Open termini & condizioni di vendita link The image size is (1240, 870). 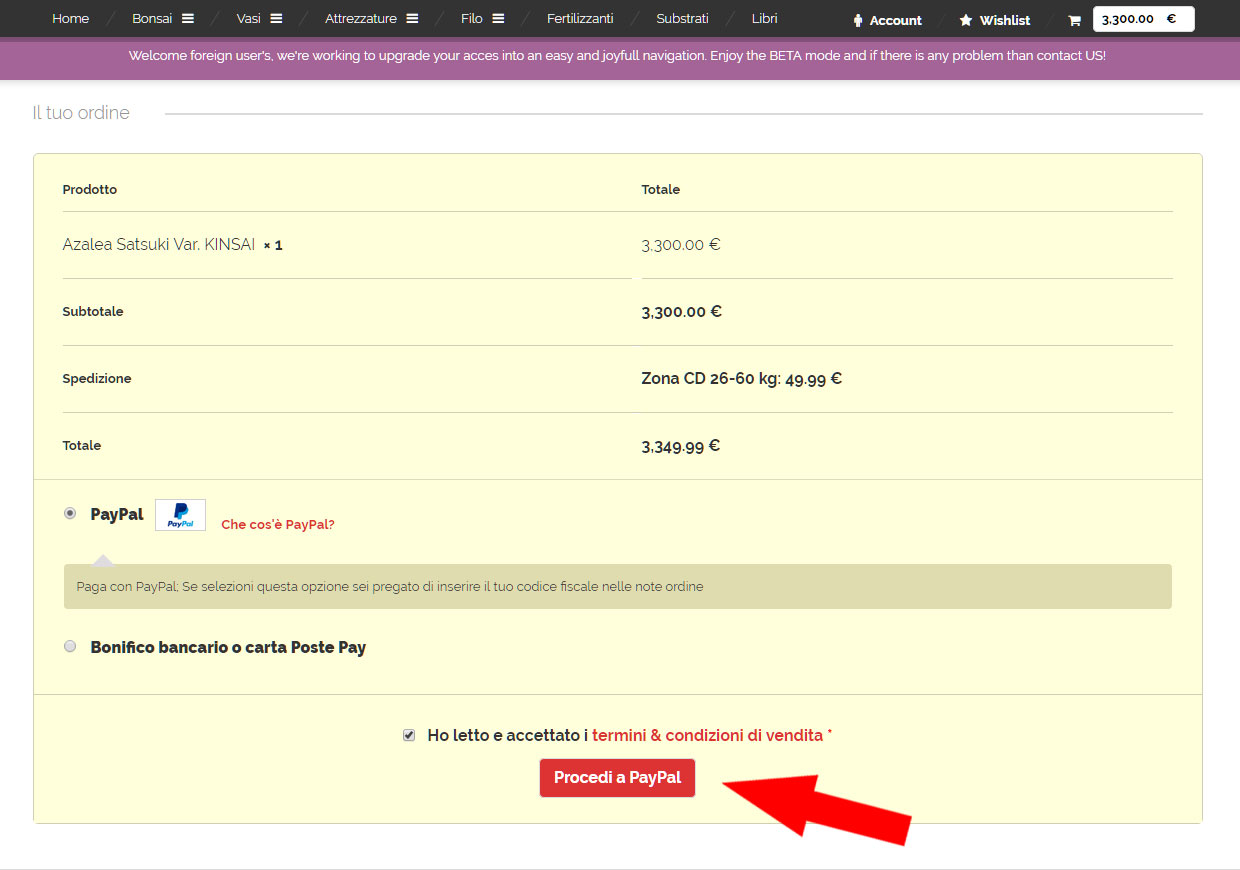pyautogui.click(x=707, y=735)
